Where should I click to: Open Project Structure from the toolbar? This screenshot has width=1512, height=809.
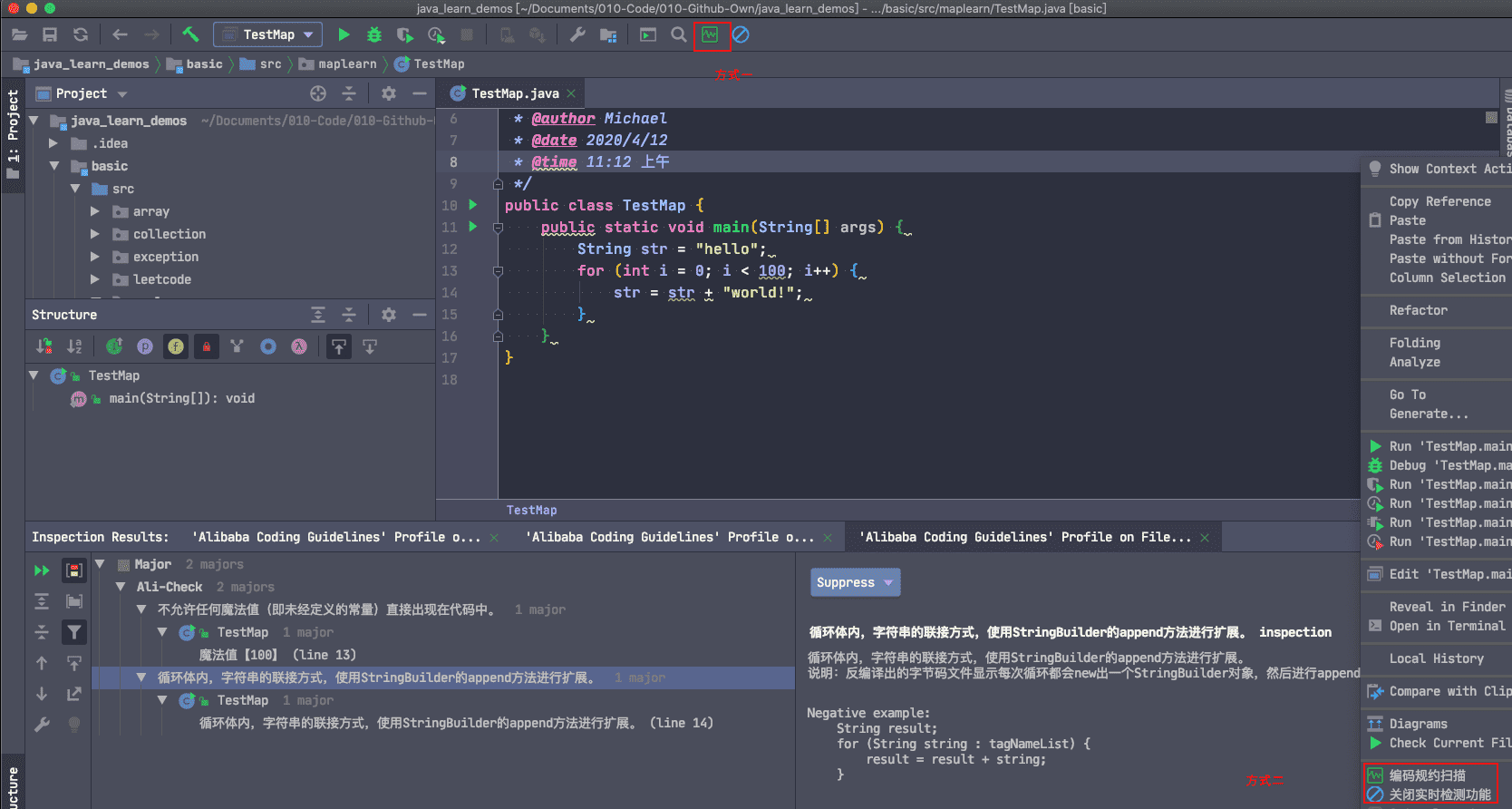(x=608, y=34)
